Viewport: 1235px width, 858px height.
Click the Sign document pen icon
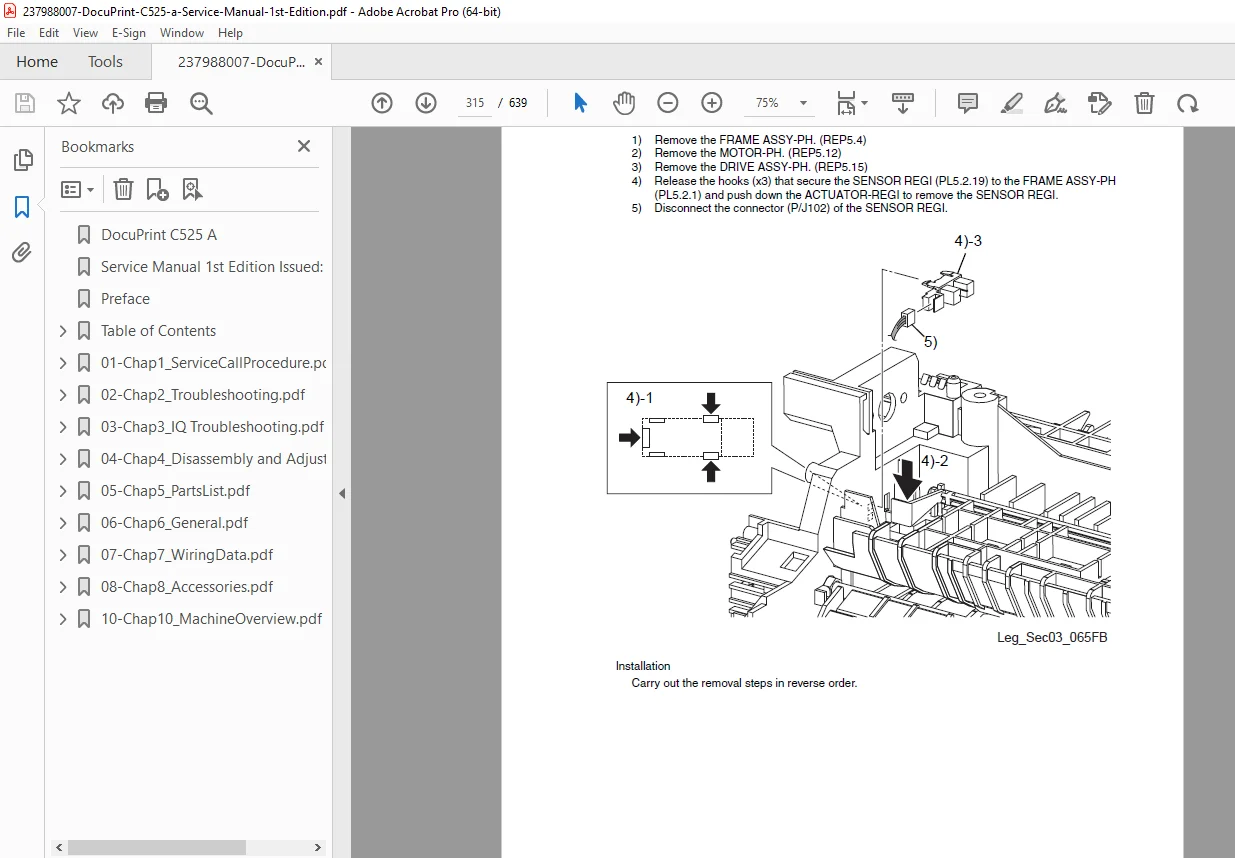(x=1055, y=103)
